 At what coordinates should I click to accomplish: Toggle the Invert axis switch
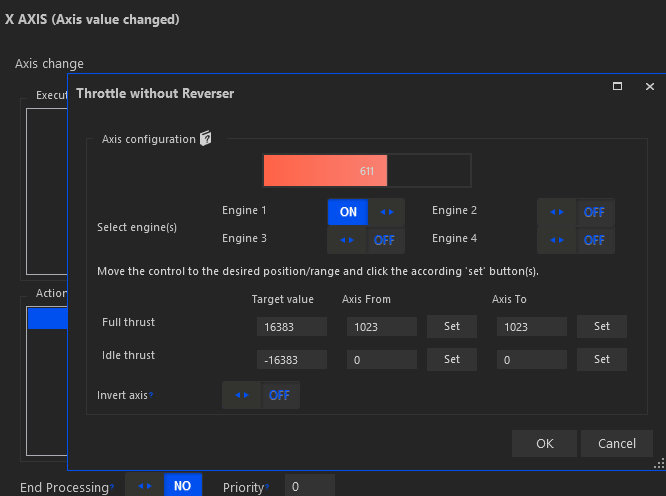coord(261,395)
